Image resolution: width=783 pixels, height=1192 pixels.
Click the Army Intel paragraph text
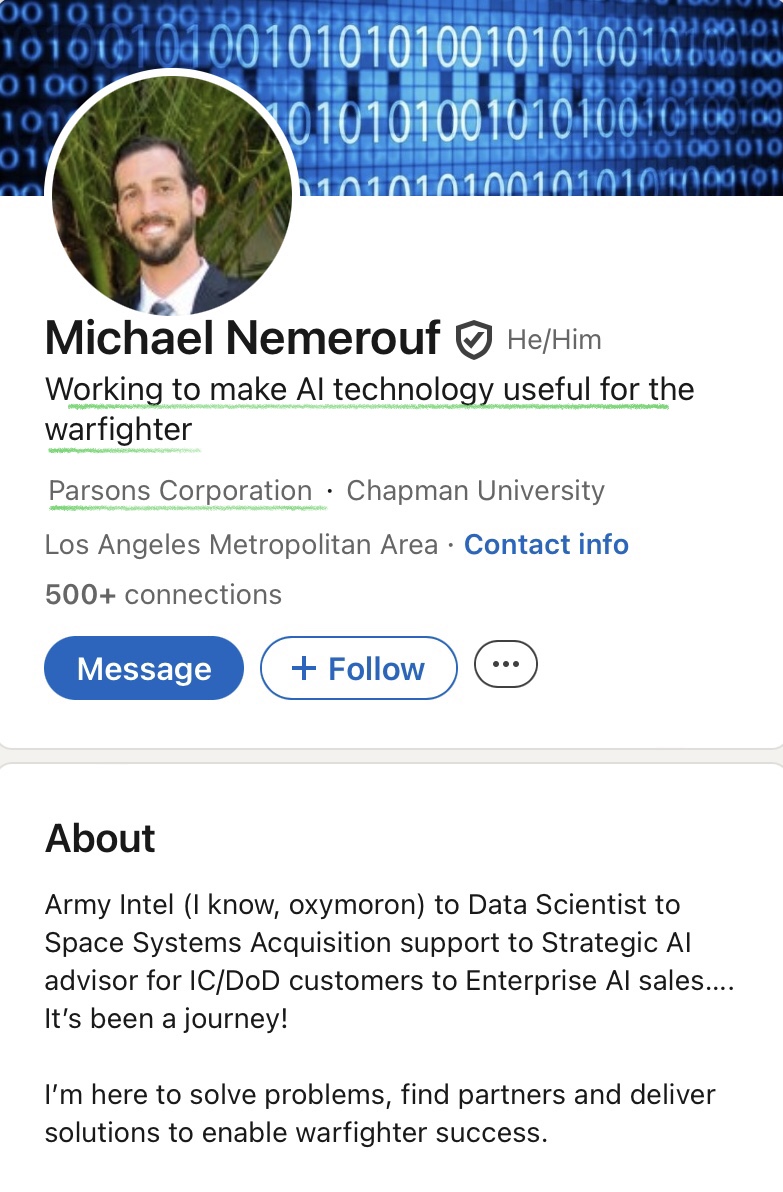tap(390, 943)
